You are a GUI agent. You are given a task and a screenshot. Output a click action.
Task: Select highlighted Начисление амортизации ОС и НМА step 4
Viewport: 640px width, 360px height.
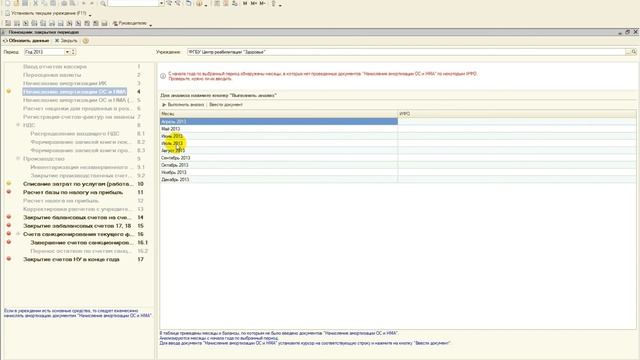74,91
